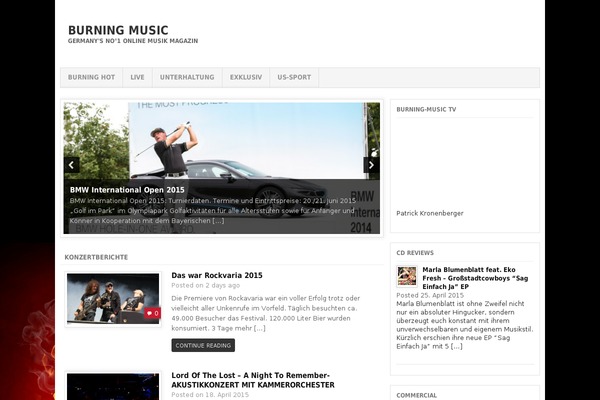Image resolution: width=600 pixels, height=400 pixels.
Task: Click 'Posted 25. April 2015' date text
Action: point(430,296)
